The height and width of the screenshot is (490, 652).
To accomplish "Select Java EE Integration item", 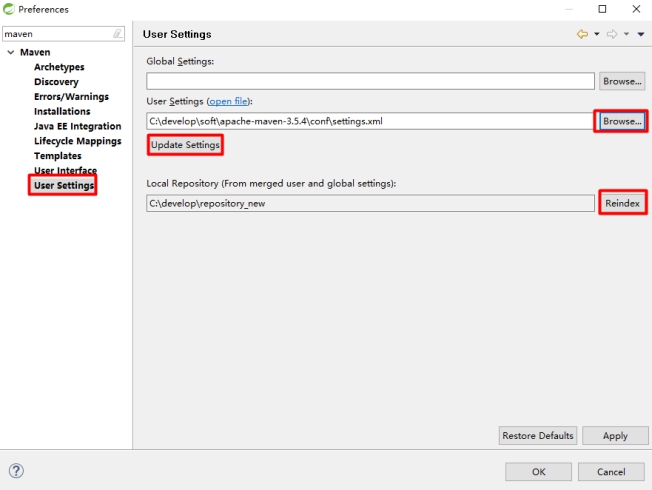I will [77, 126].
